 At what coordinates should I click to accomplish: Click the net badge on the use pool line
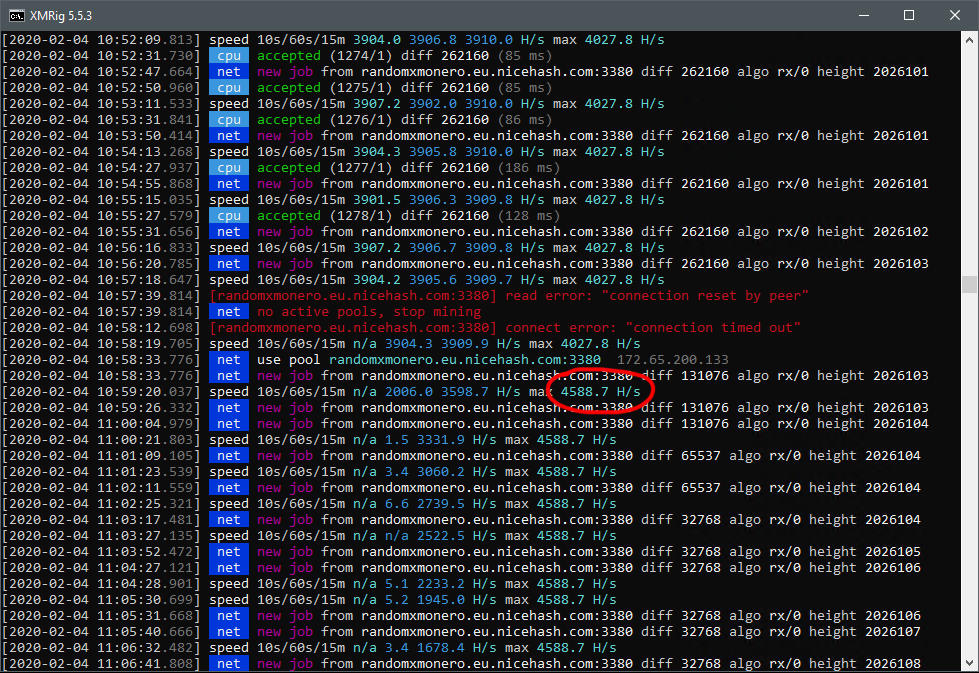(228, 359)
